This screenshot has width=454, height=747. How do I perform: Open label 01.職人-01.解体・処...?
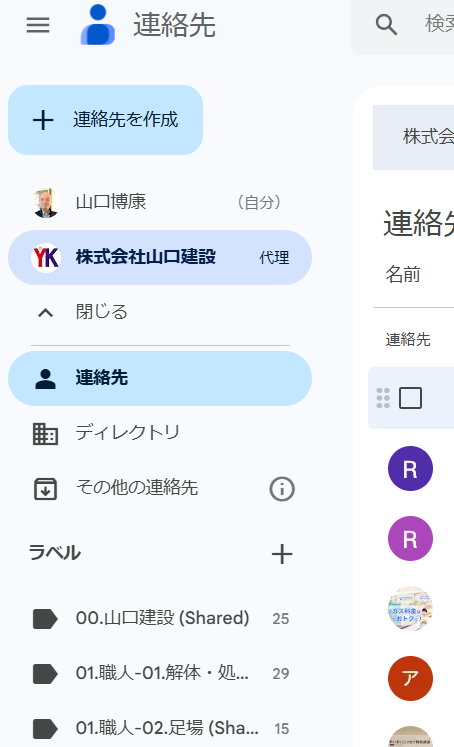tap(160, 673)
